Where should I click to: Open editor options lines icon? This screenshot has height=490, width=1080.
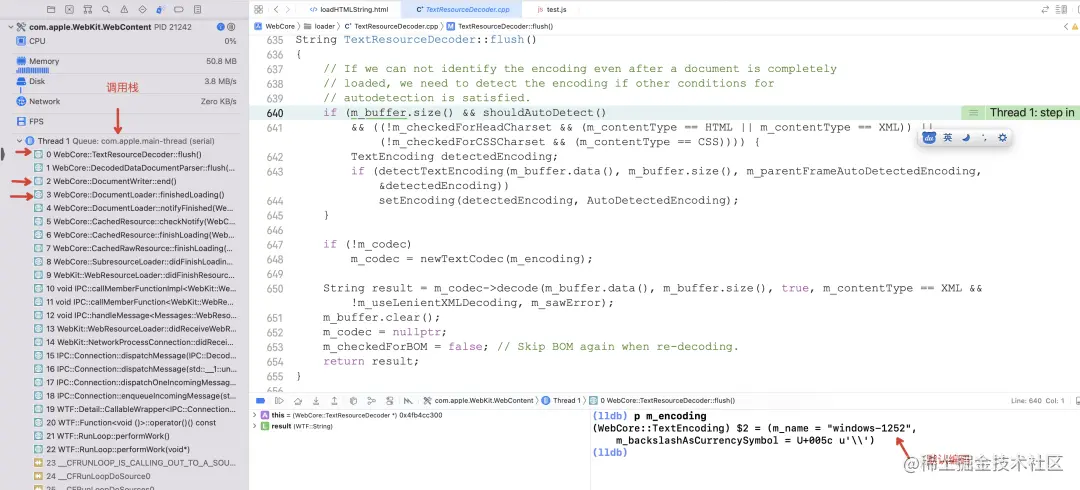[x=1060, y=10]
